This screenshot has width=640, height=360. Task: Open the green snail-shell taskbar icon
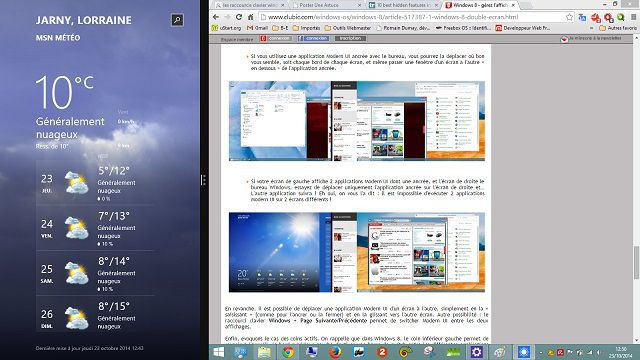point(405,352)
